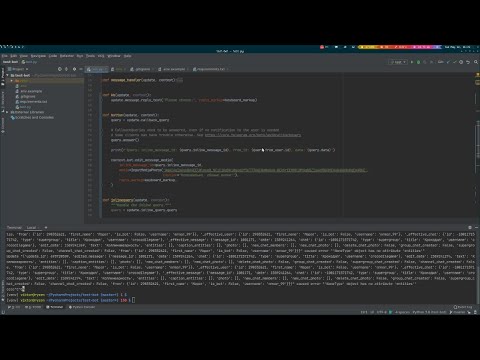
Task: Click the Python interpreter status bar entry
Action: click(x=429, y=312)
